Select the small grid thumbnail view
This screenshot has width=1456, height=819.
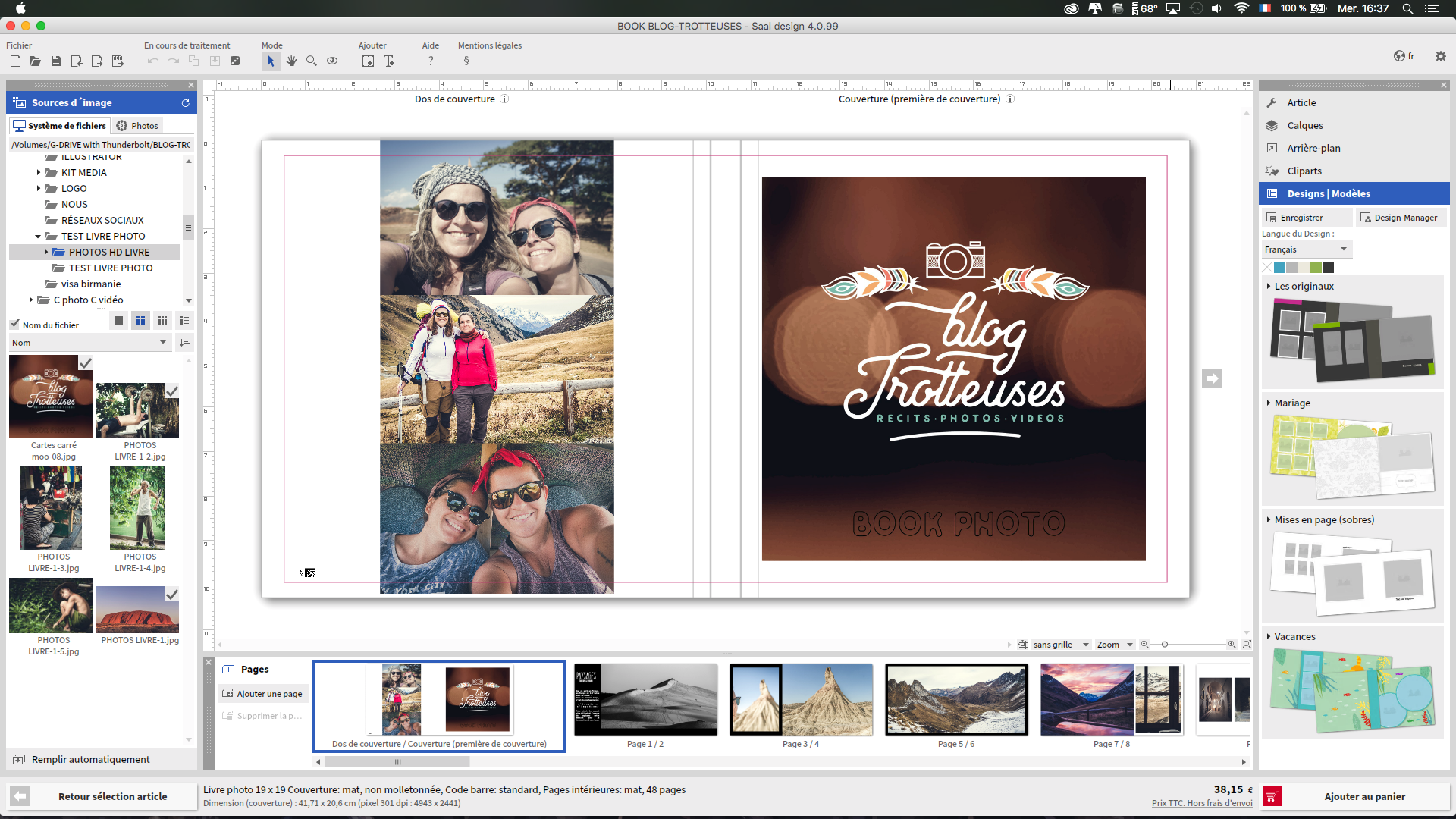[162, 321]
